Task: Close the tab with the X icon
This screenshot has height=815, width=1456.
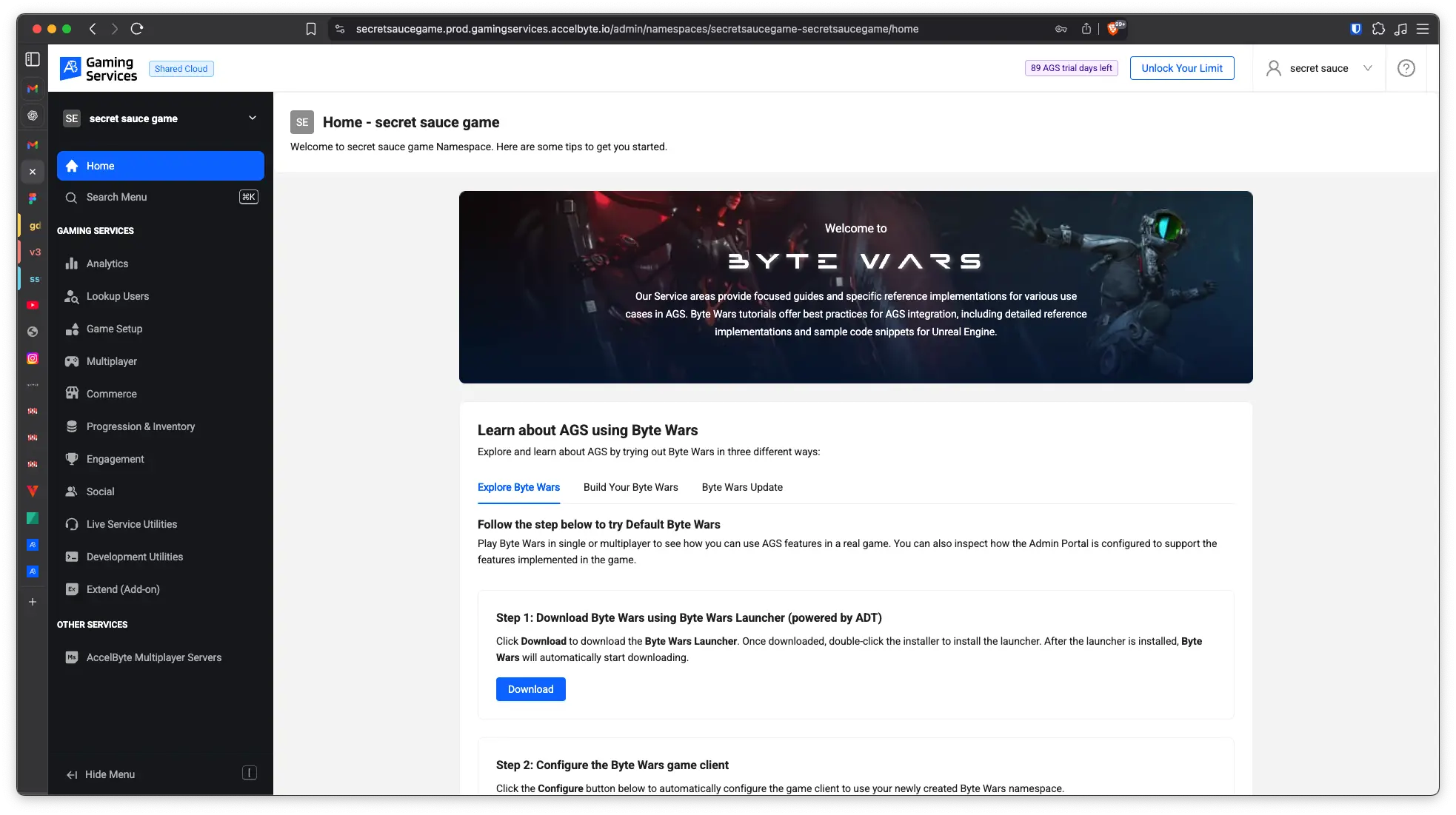Action: point(33,172)
